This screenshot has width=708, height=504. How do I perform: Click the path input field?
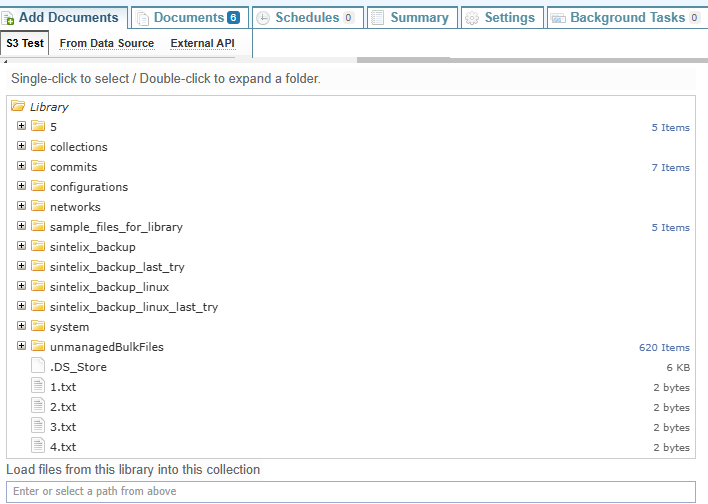coord(350,491)
